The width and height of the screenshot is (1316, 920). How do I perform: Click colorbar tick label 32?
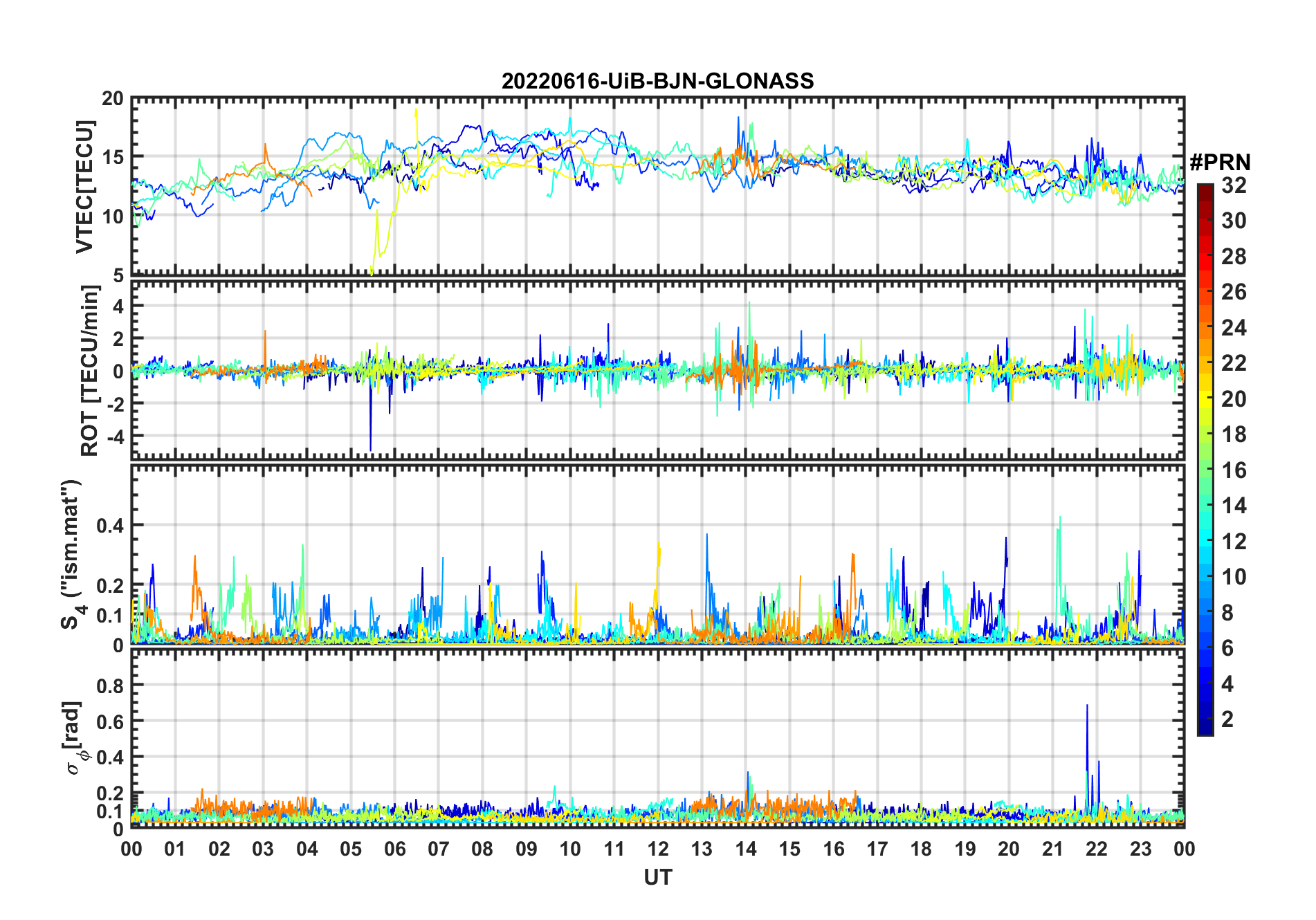point(1234,185)
